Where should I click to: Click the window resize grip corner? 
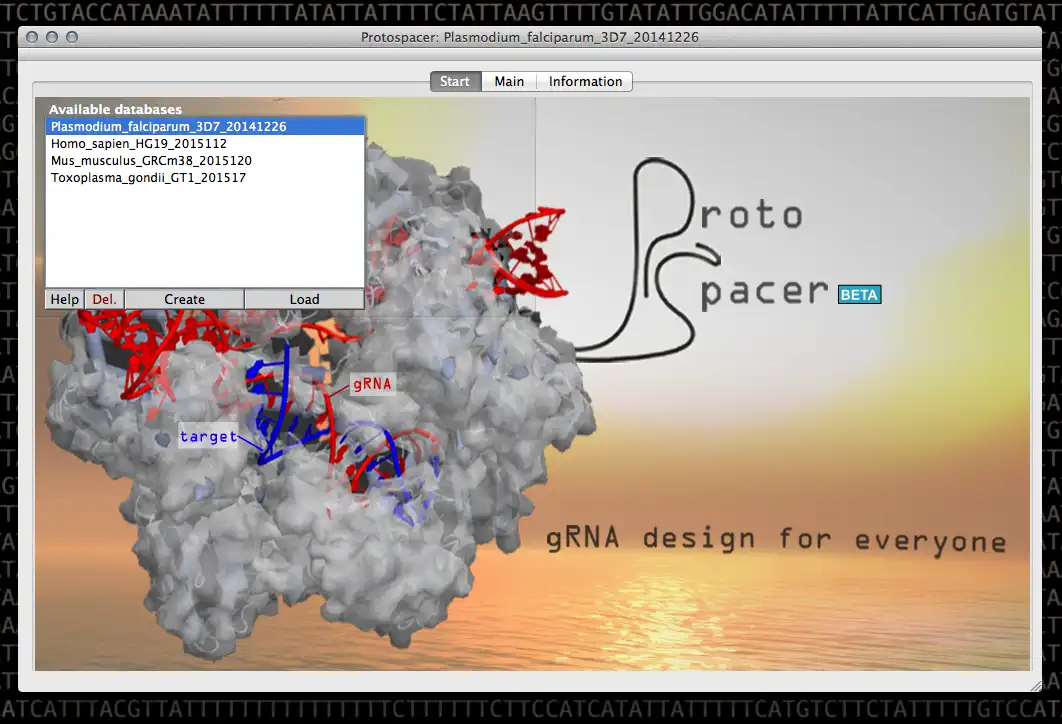point(1036,685)
